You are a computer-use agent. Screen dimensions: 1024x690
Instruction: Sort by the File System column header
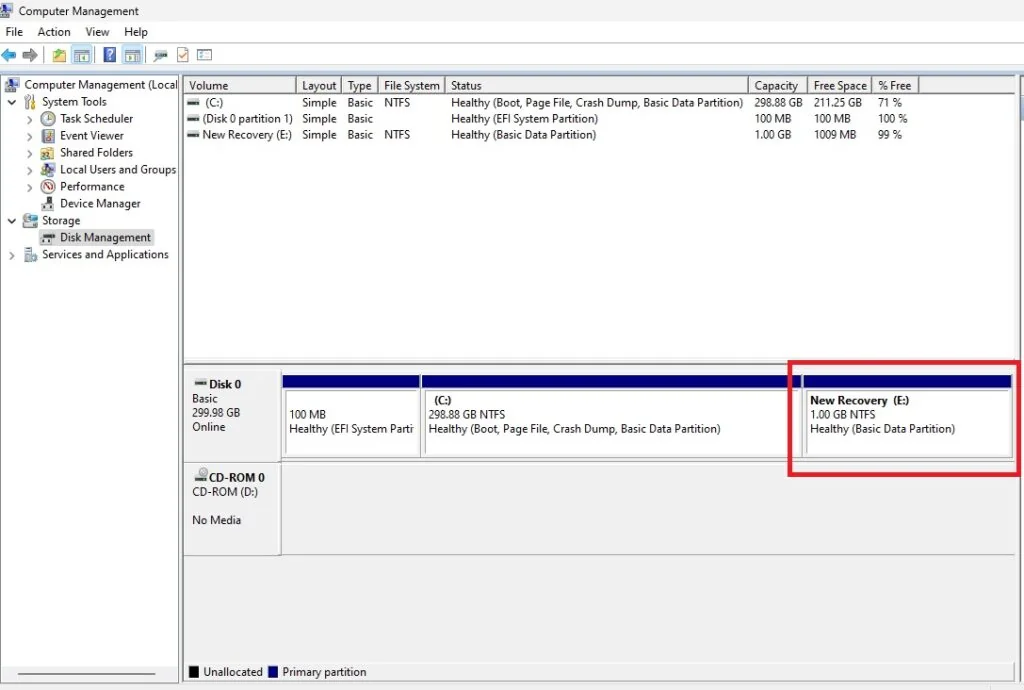(x=412, y=86)
